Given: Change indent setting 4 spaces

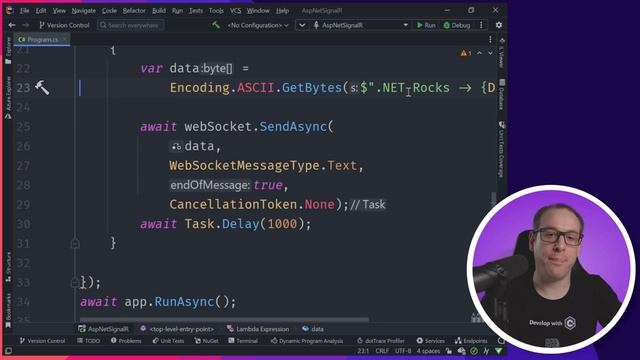Looking at the screenshot, I should tap(428, 351).
